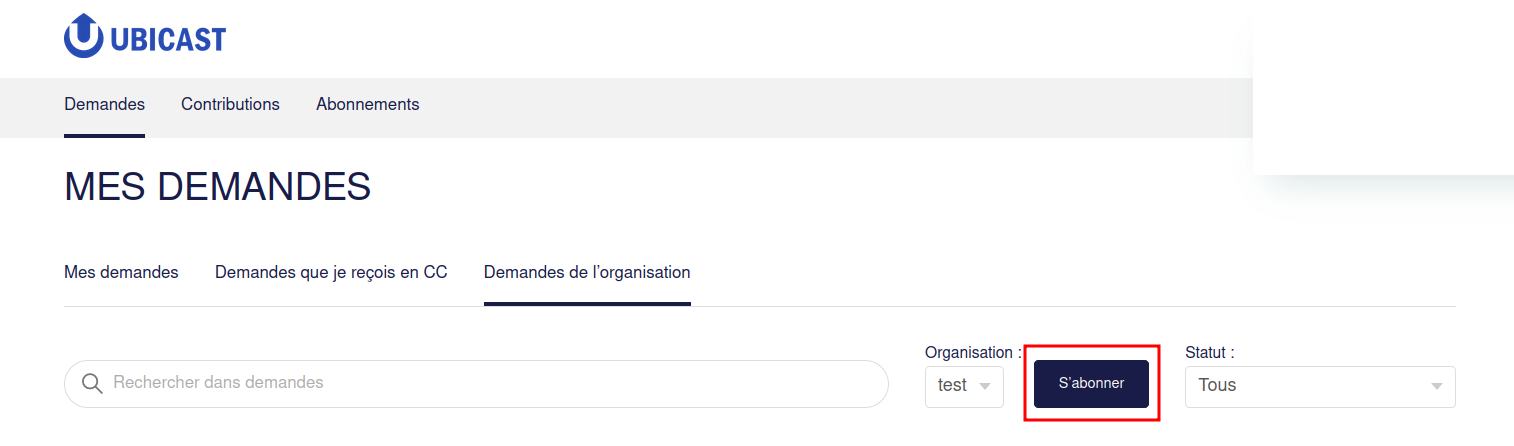The image size is (1514, 446).
Task: Click the Statut field label
Action: click(x=1209, y=352)
